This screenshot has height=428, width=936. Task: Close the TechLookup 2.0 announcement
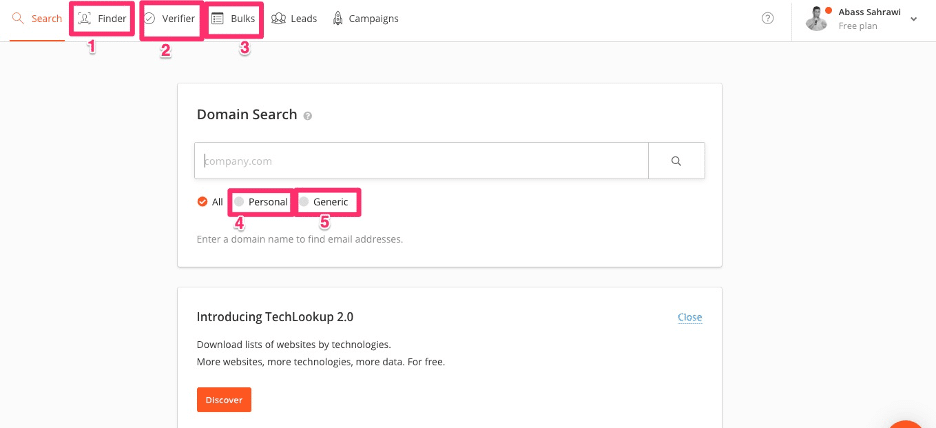point(689,317)
